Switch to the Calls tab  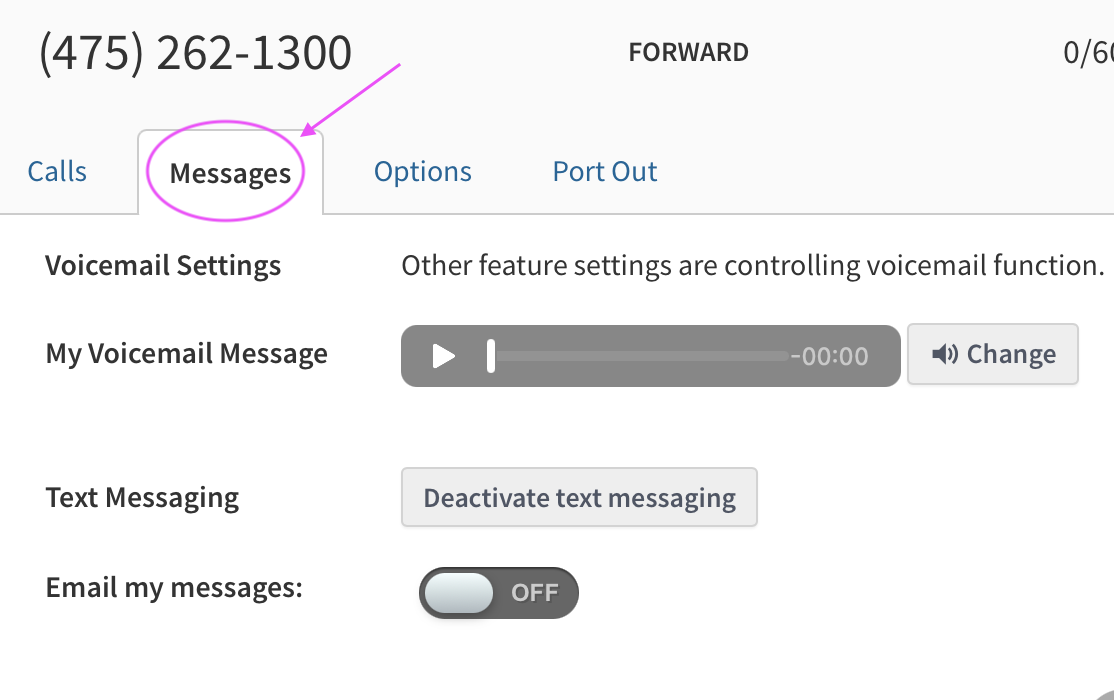[x=57, y=172]
